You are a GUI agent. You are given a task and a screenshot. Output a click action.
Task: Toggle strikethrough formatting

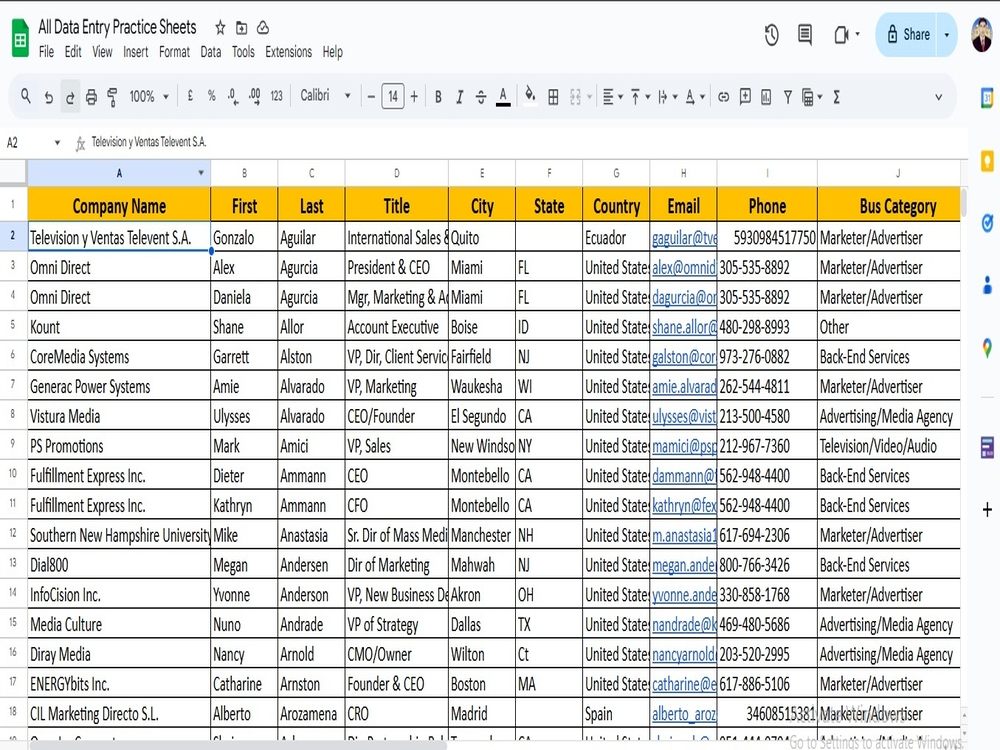tap(481, 97)
